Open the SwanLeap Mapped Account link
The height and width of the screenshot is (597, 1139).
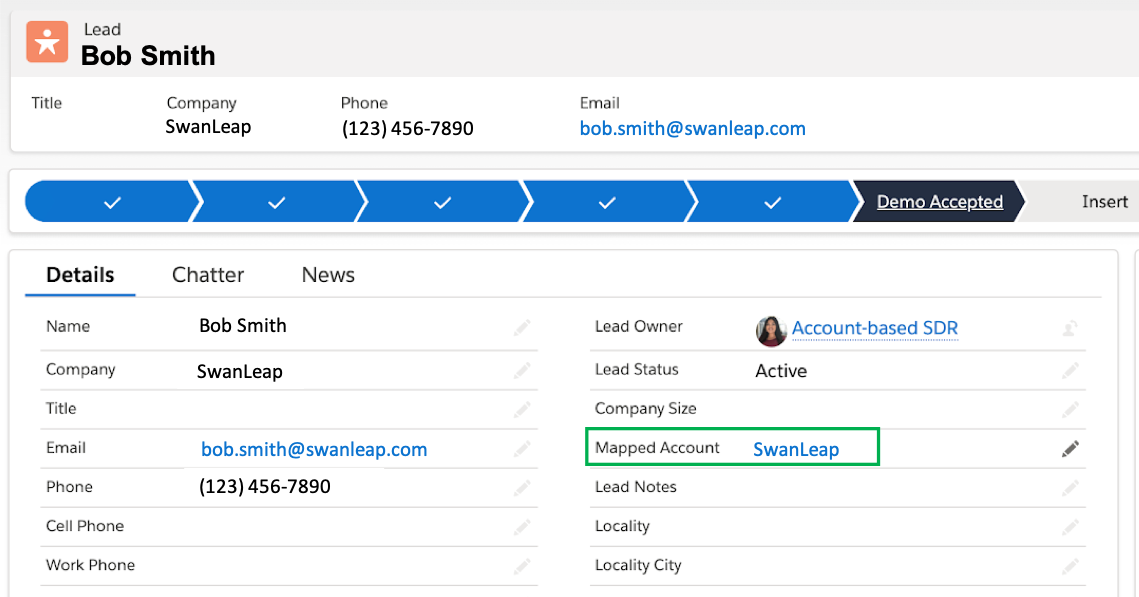[x=796, y=450]
